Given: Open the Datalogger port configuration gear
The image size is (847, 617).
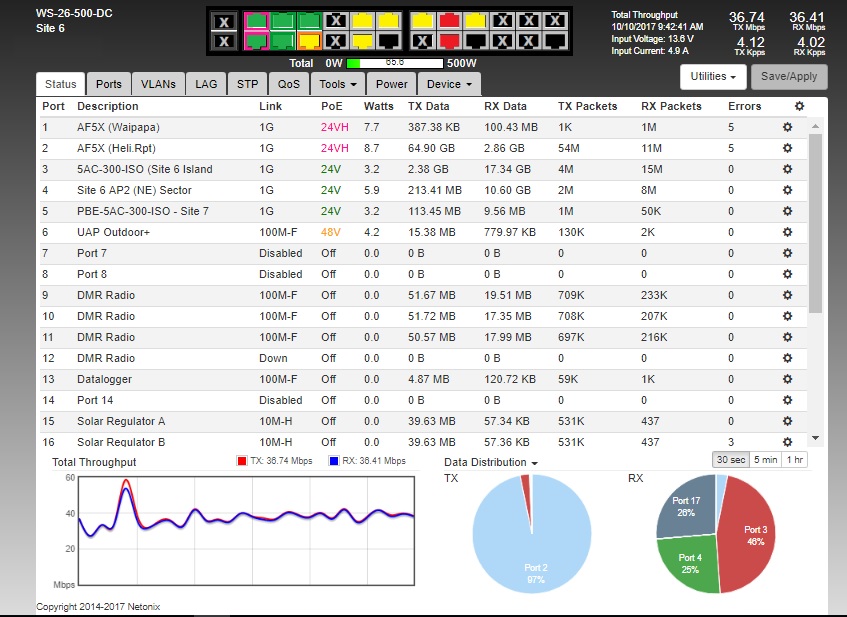Looking at the screenshot, I should coord(787,379).
